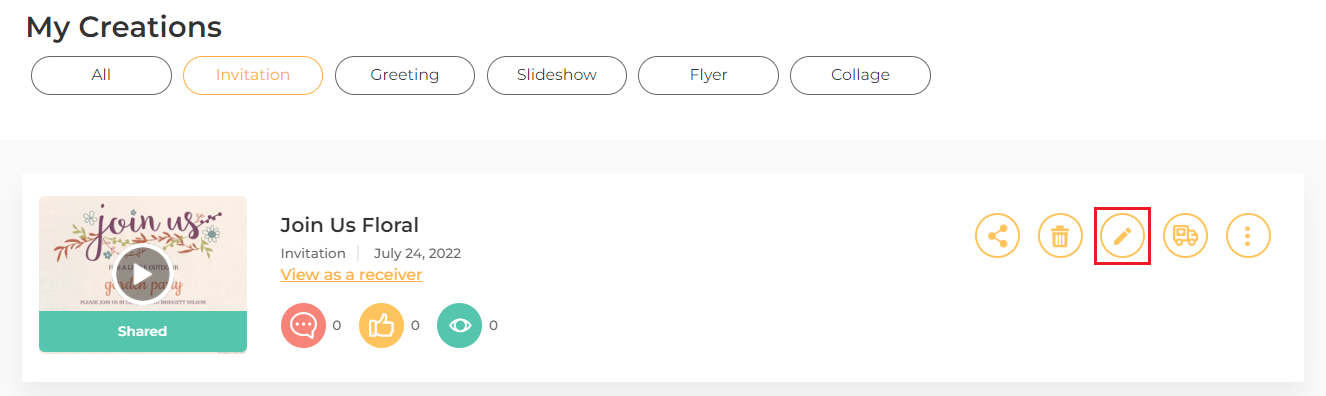The width and height of the screenshot is (1326, 396).
Task: Filter creations by Greeting
Action: tap(405, 75)
